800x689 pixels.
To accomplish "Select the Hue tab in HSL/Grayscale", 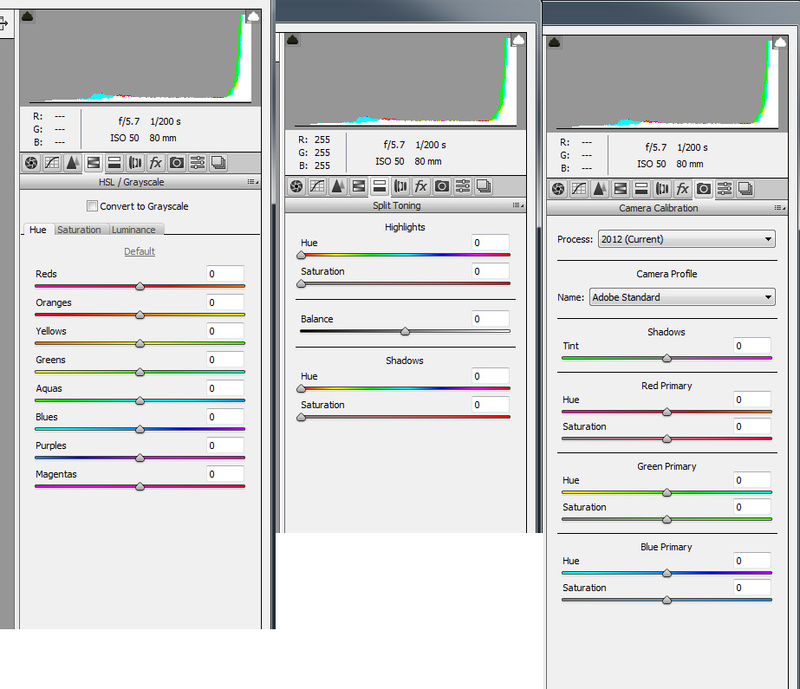I will tap(38, 230).
